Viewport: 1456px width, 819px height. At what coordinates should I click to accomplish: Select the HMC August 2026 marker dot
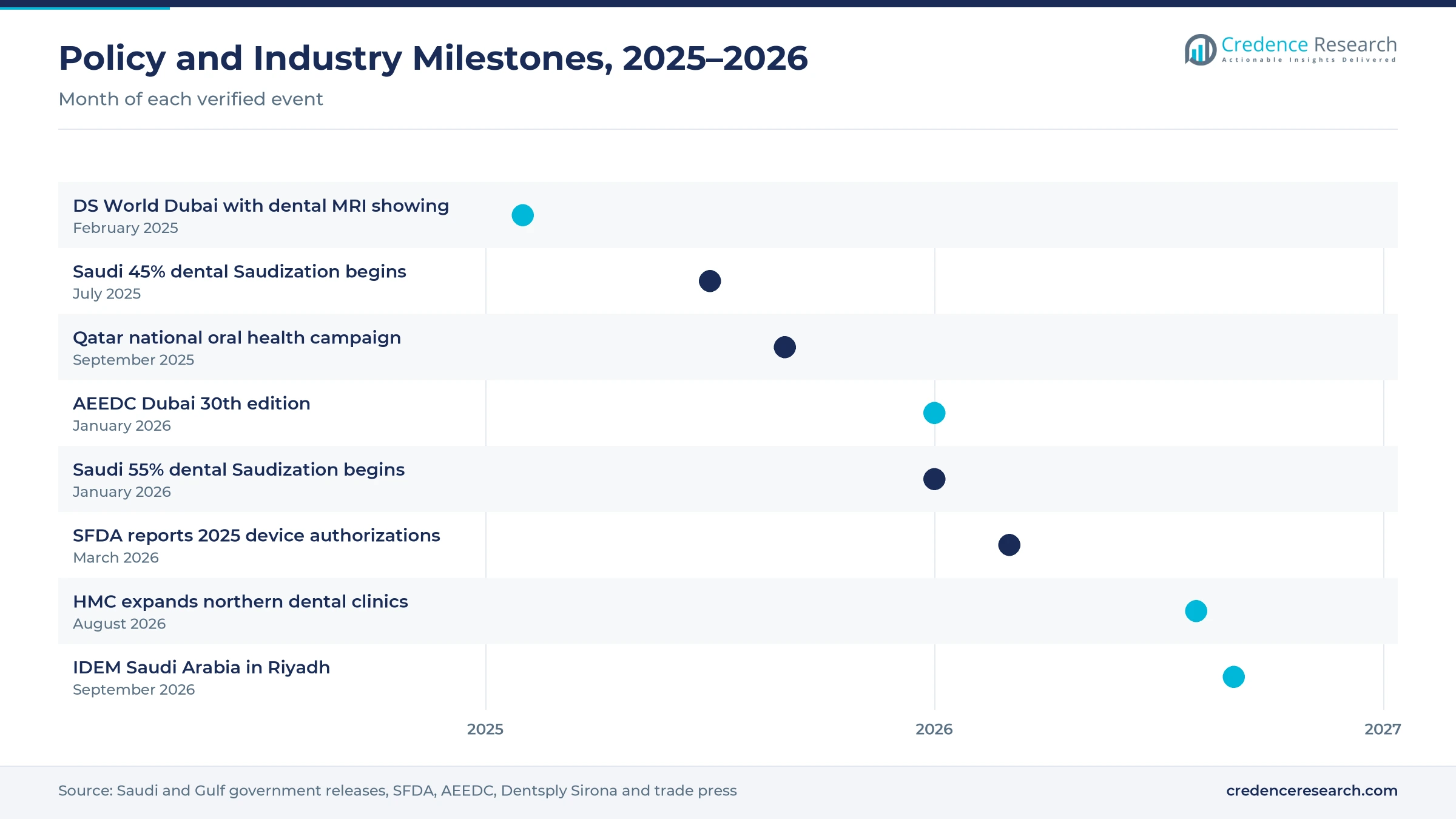pyautogui.click(x=1196, y=611)
